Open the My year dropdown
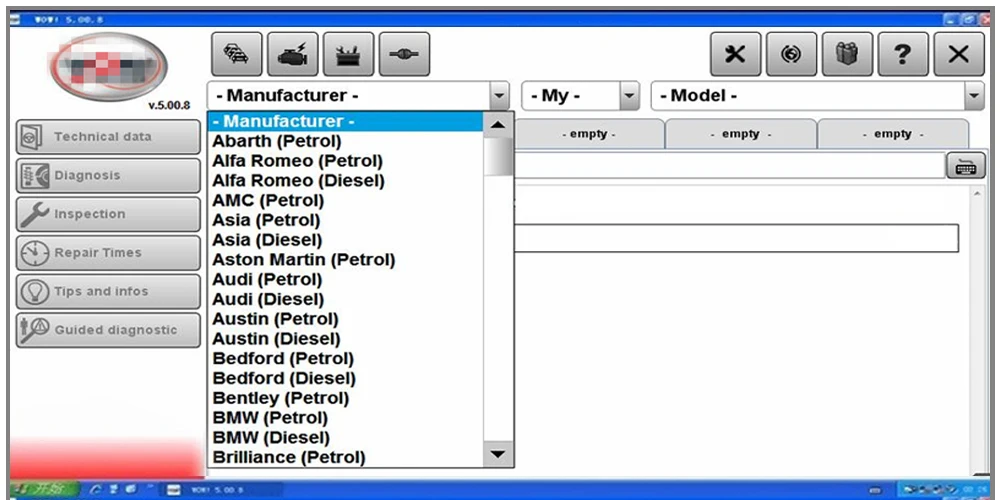Viewport: 1000px width, 500px height. (629, 96)
